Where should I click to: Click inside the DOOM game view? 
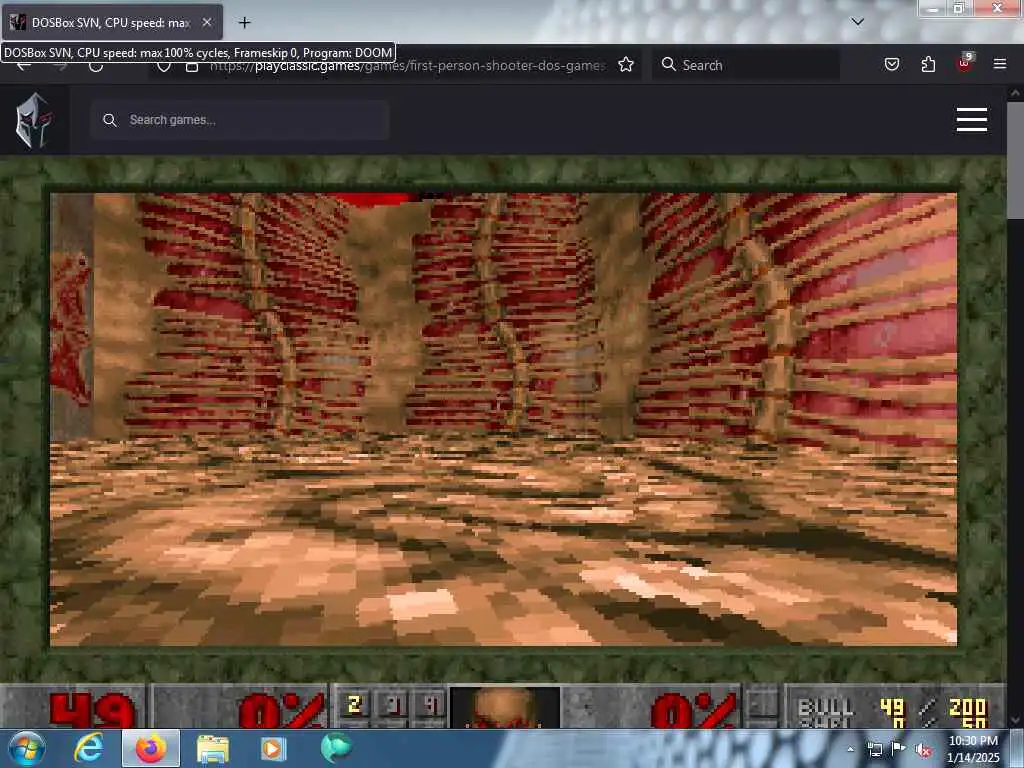tap(504, 419)
